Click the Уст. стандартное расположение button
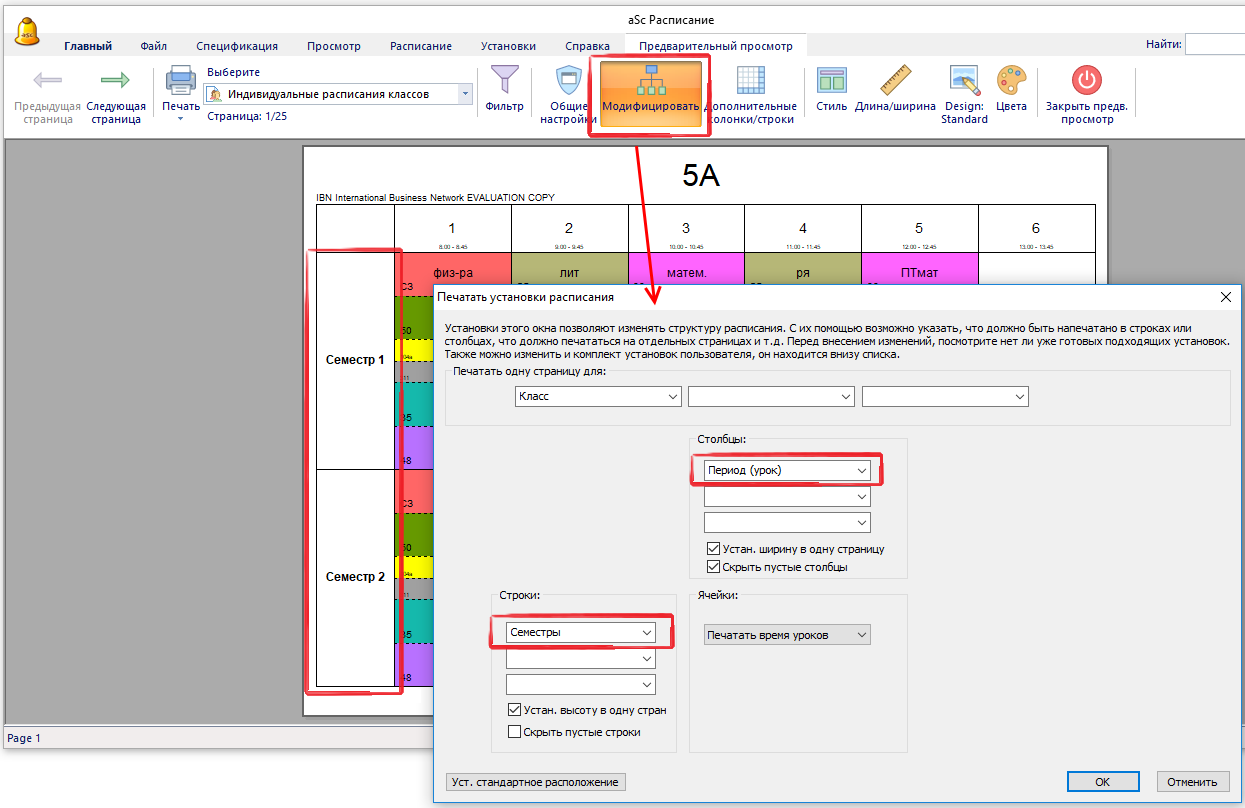Screen dimensions: 1245x808 click(535, 782)
